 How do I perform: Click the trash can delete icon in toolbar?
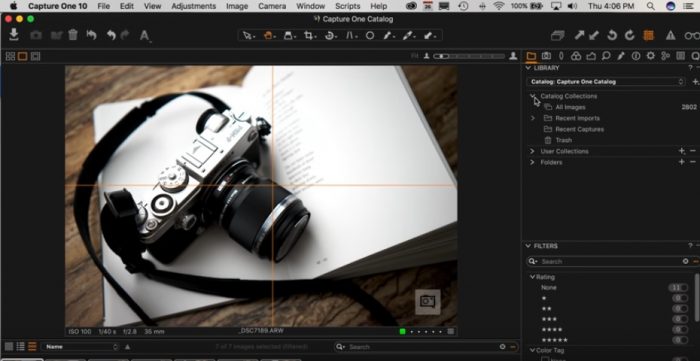point(73,35)
